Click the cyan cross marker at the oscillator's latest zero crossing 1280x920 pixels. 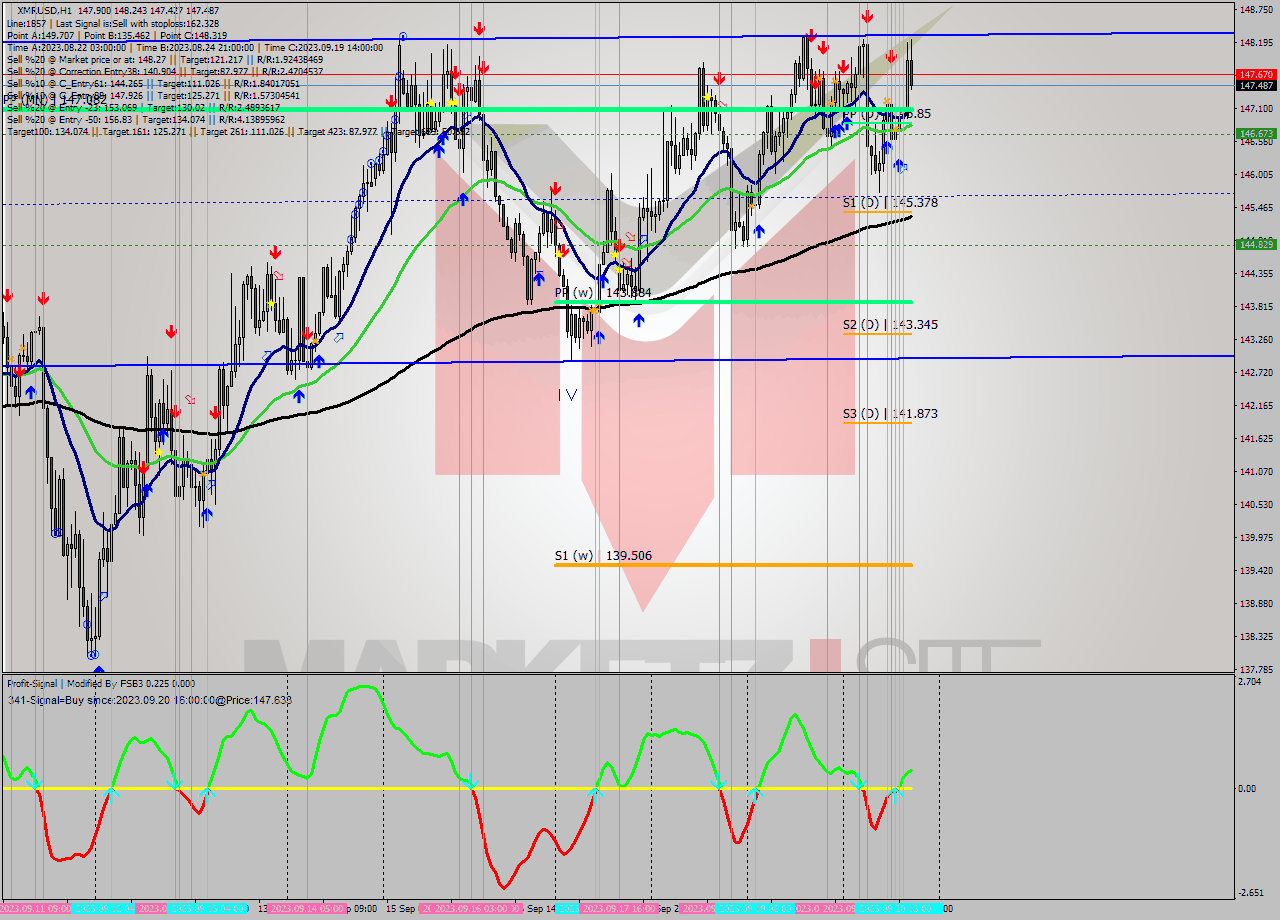[897, 791]
